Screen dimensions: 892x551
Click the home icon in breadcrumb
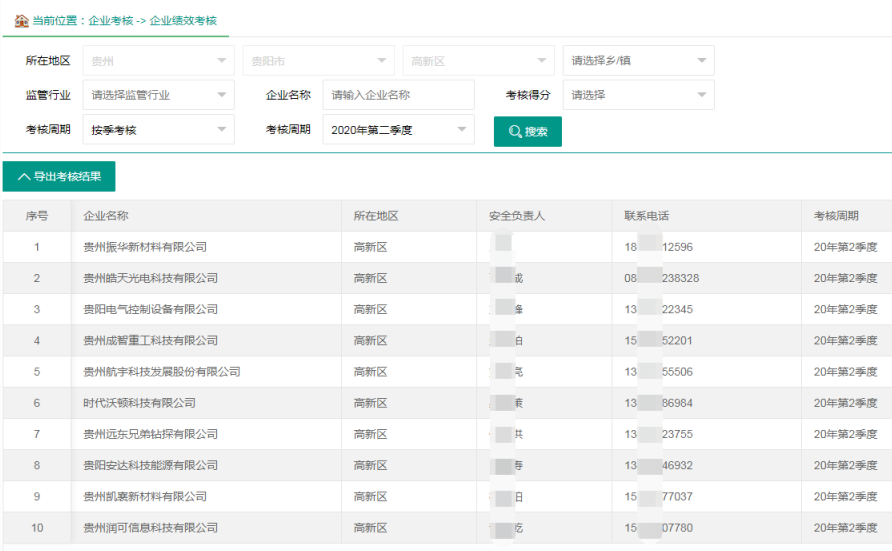pyautogui.click(x=21, y=20)
